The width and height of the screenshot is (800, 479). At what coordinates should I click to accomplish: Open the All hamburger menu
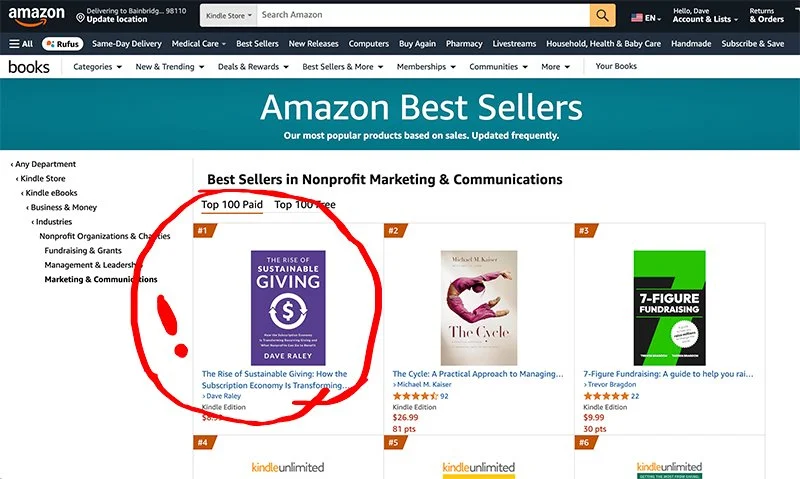click(x=21, y=44)
